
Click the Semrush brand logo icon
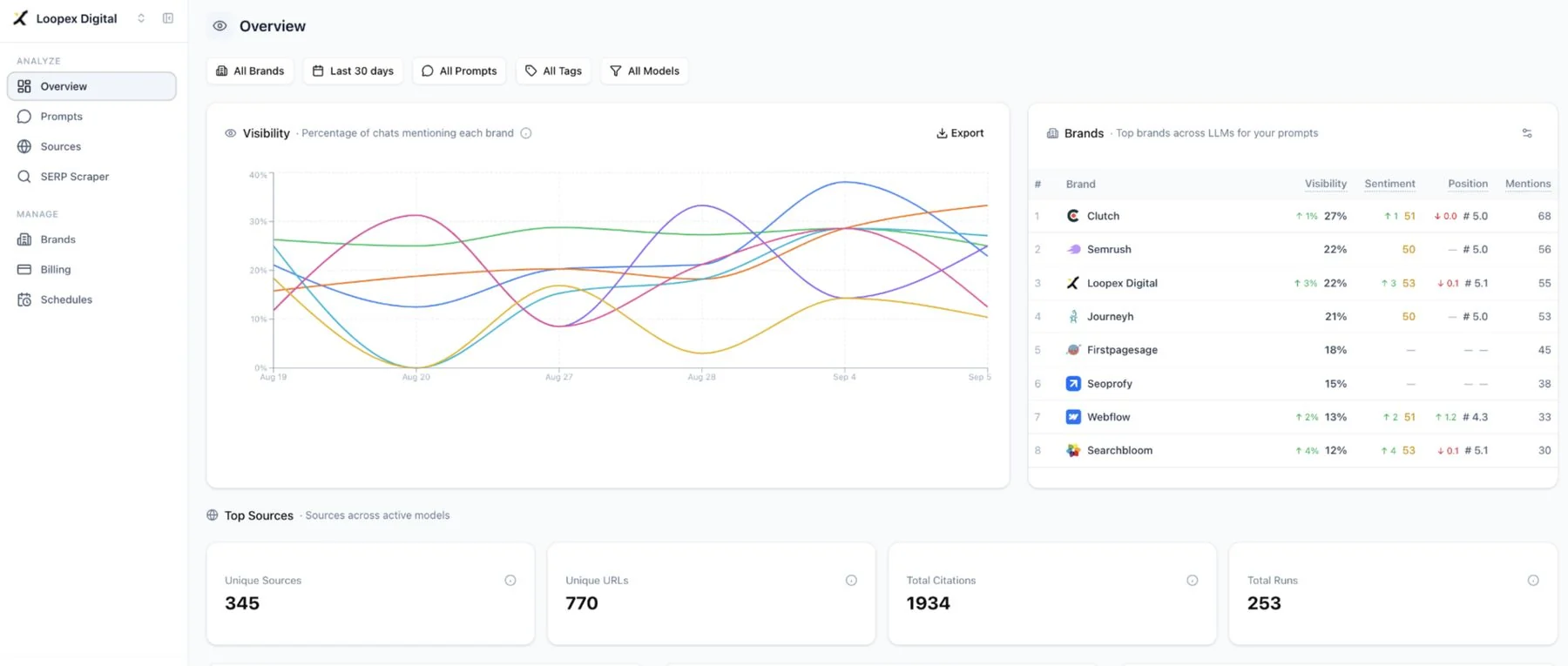pos(1073,249)
